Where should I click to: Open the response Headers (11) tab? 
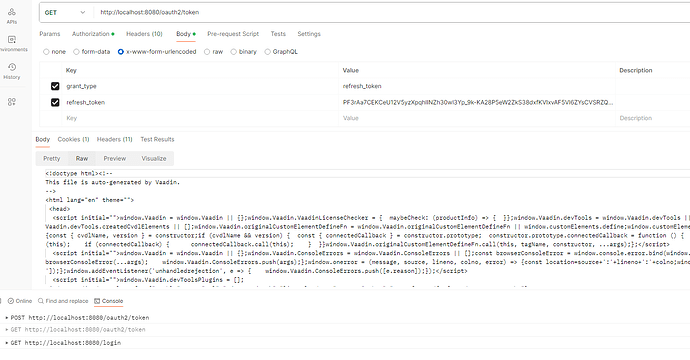click(114, 140)
